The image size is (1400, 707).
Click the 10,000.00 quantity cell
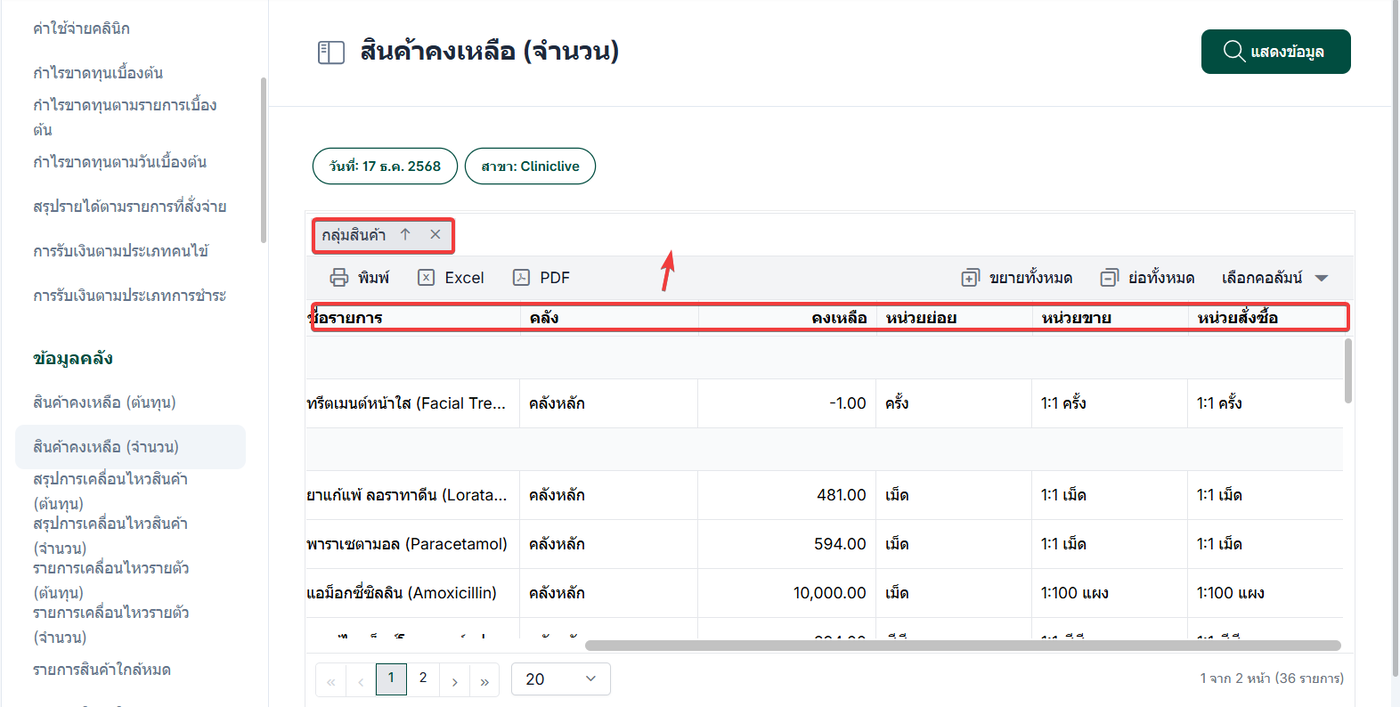[787, 593]
